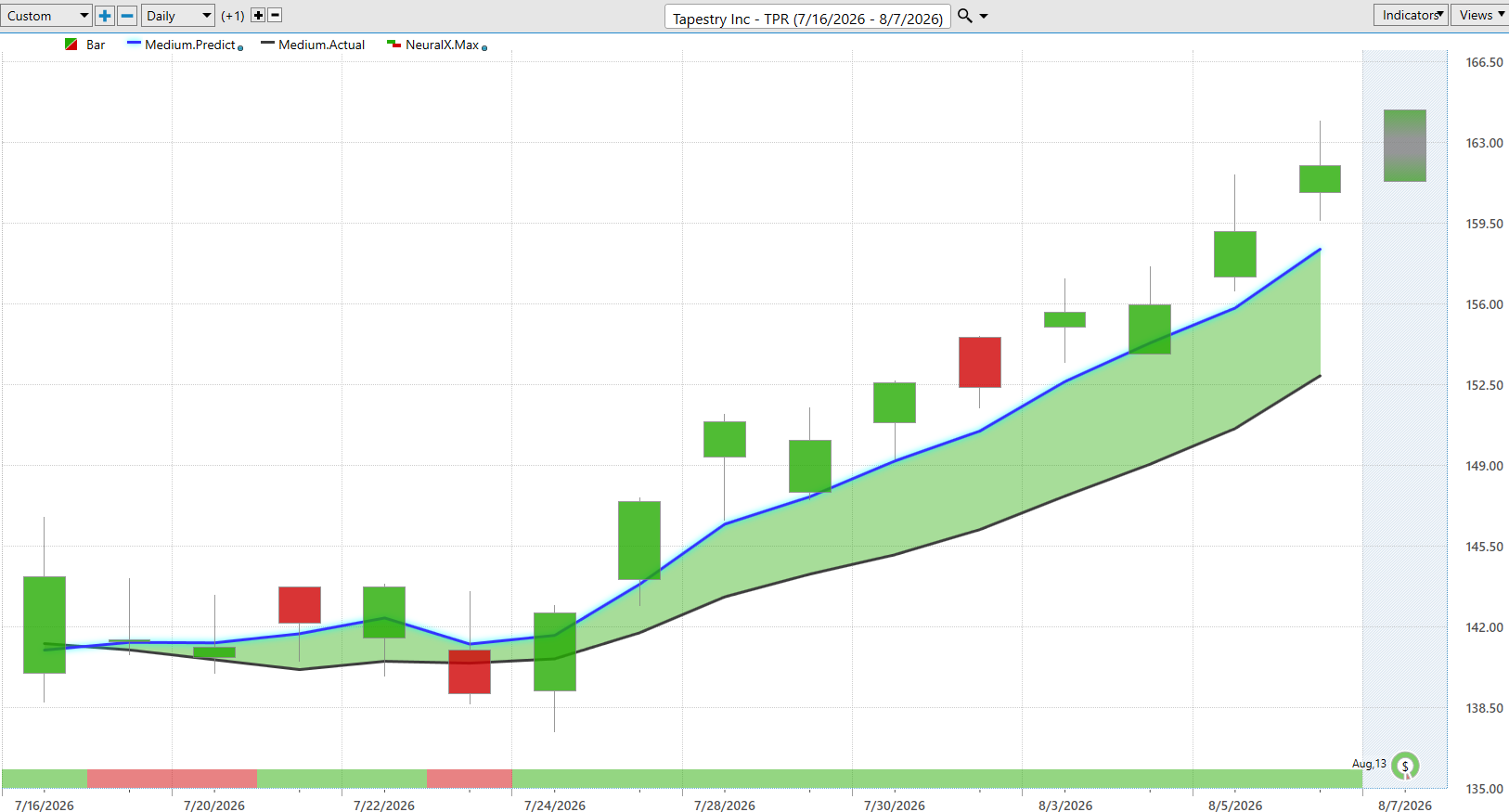Screen dimensions: 1509x812
Task: Click the 145.50 price axis label
Action: [1484, 547]
